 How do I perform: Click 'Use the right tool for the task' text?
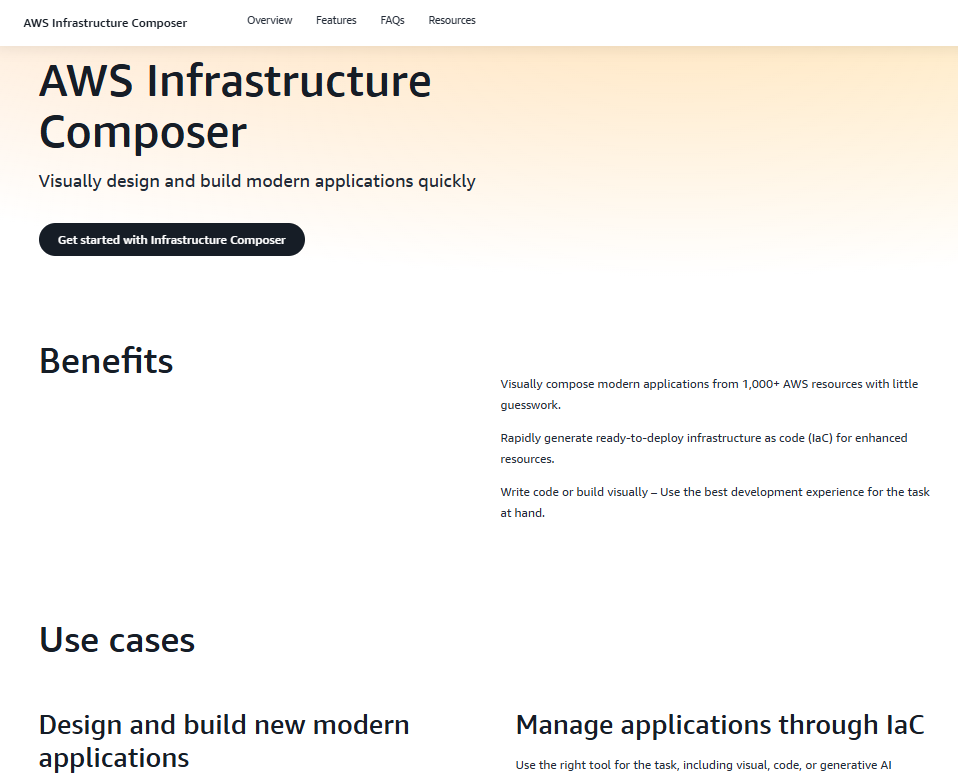pyautogui.click(x=703, y=765)
